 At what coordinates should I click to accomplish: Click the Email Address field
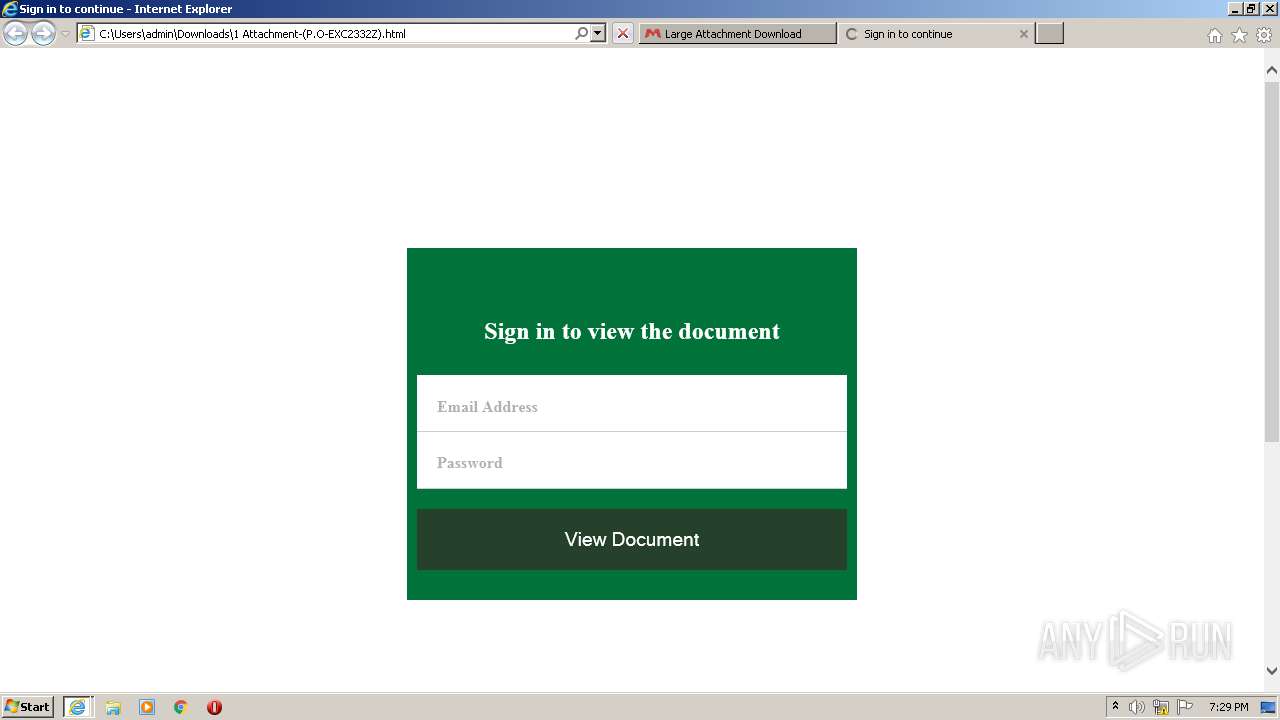point(632,404)
